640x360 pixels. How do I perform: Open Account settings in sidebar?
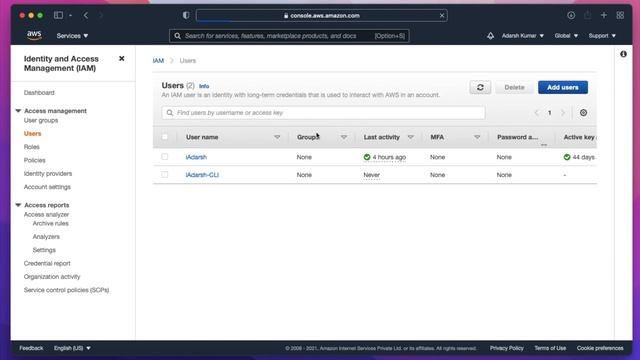[47, 187]
